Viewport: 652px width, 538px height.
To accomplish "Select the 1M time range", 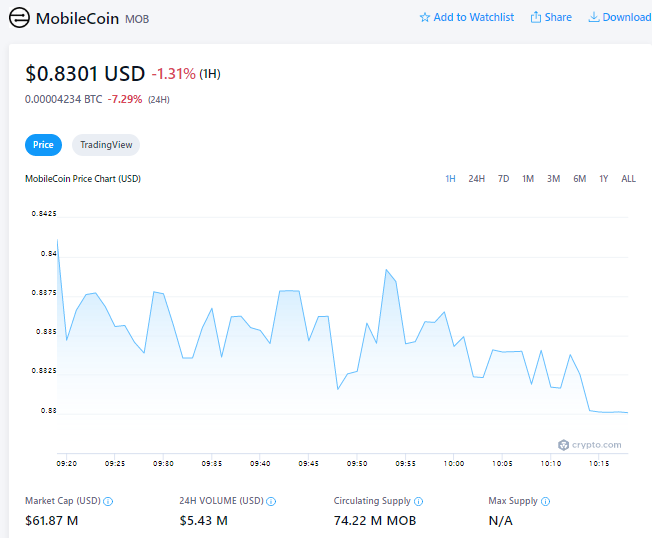I will (x=528, y=179).
